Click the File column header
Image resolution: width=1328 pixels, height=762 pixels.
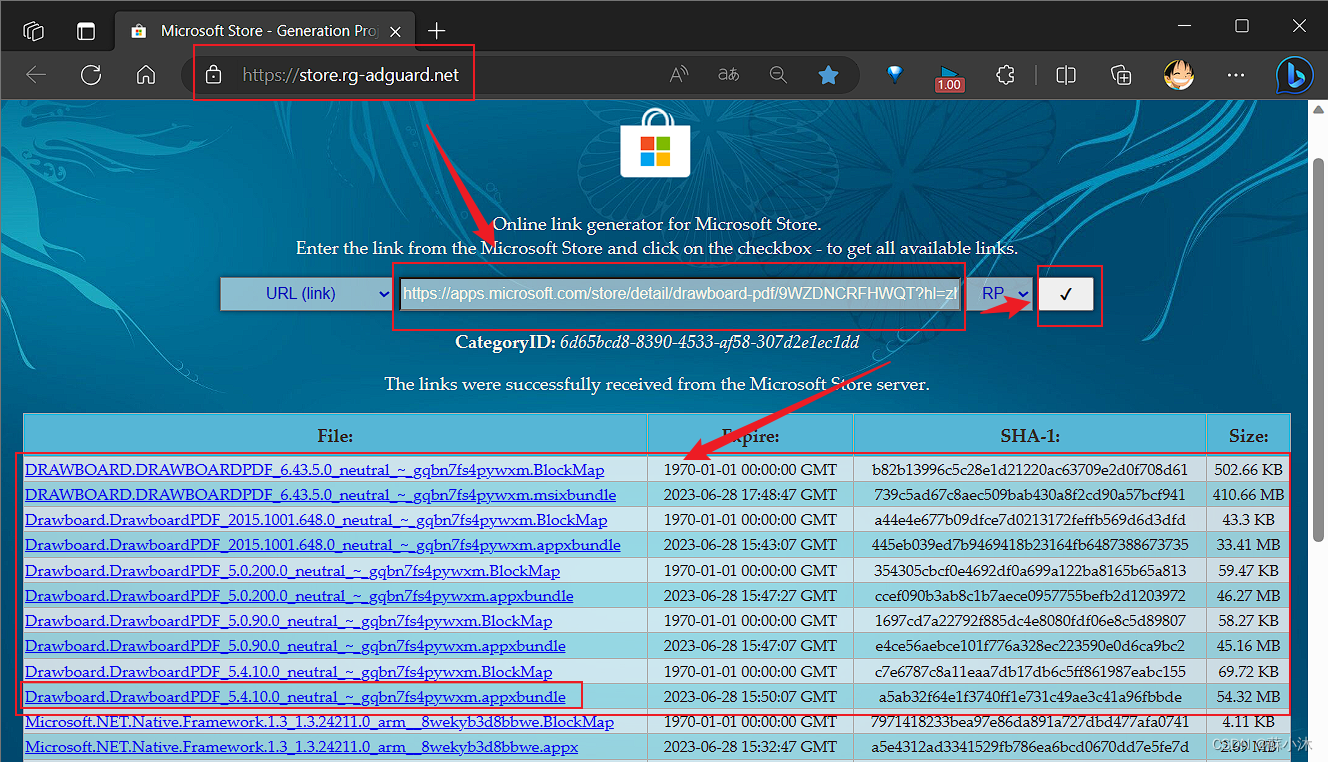click(x=335, y=436)
